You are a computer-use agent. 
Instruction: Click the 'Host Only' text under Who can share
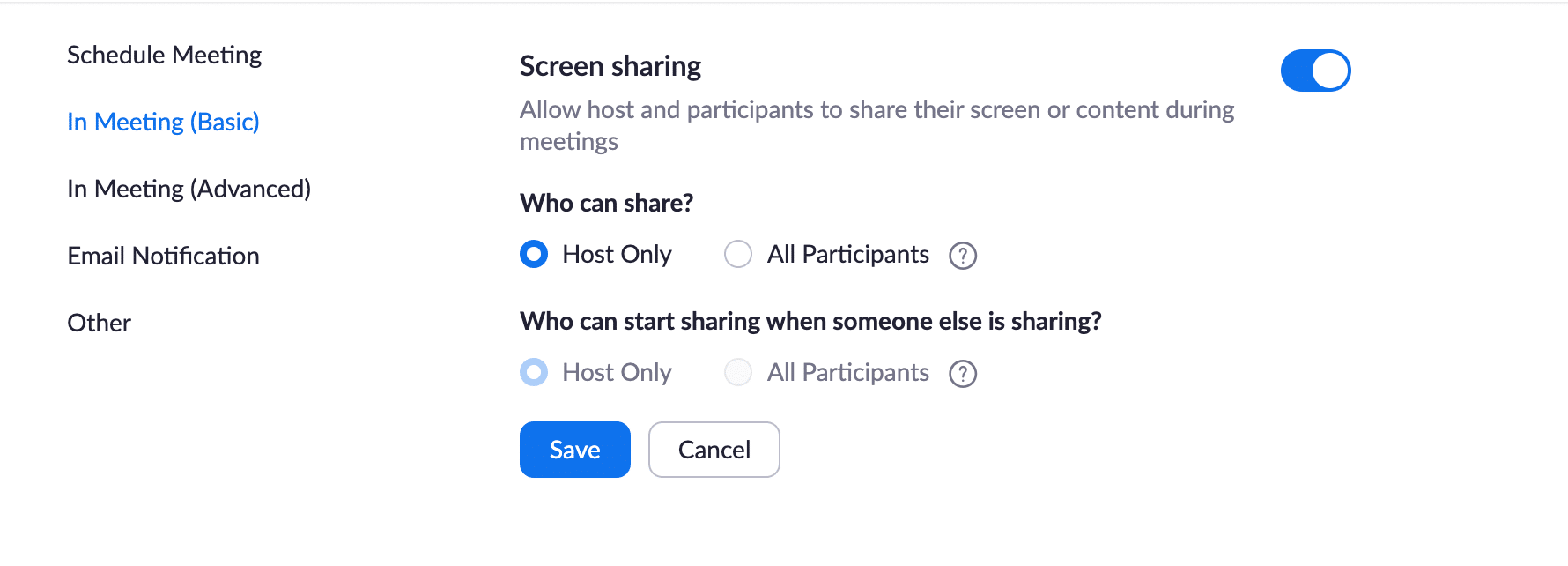[618, 254]
